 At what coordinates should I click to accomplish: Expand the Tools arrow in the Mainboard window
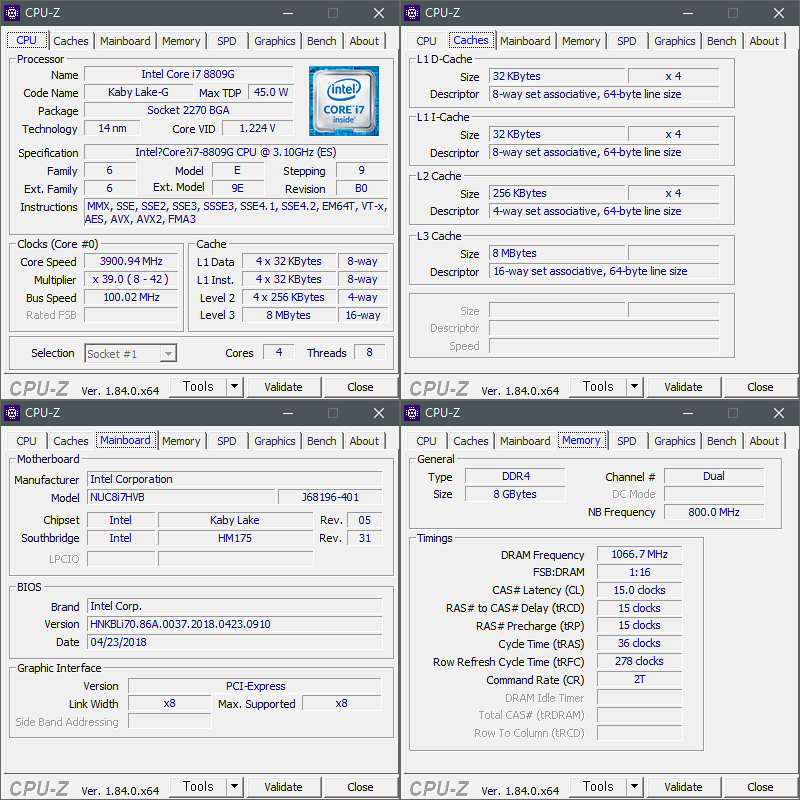tap(234, 787)
